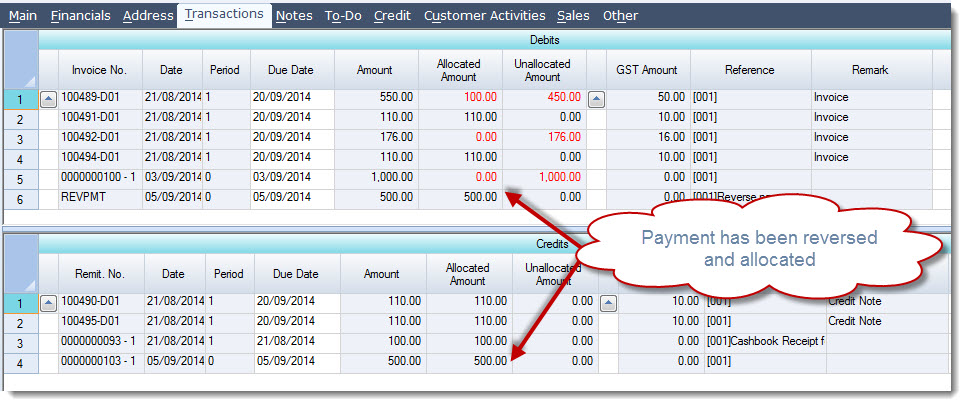Click date 03/09/2014 in Debits Date column

(x=172, y=177)
